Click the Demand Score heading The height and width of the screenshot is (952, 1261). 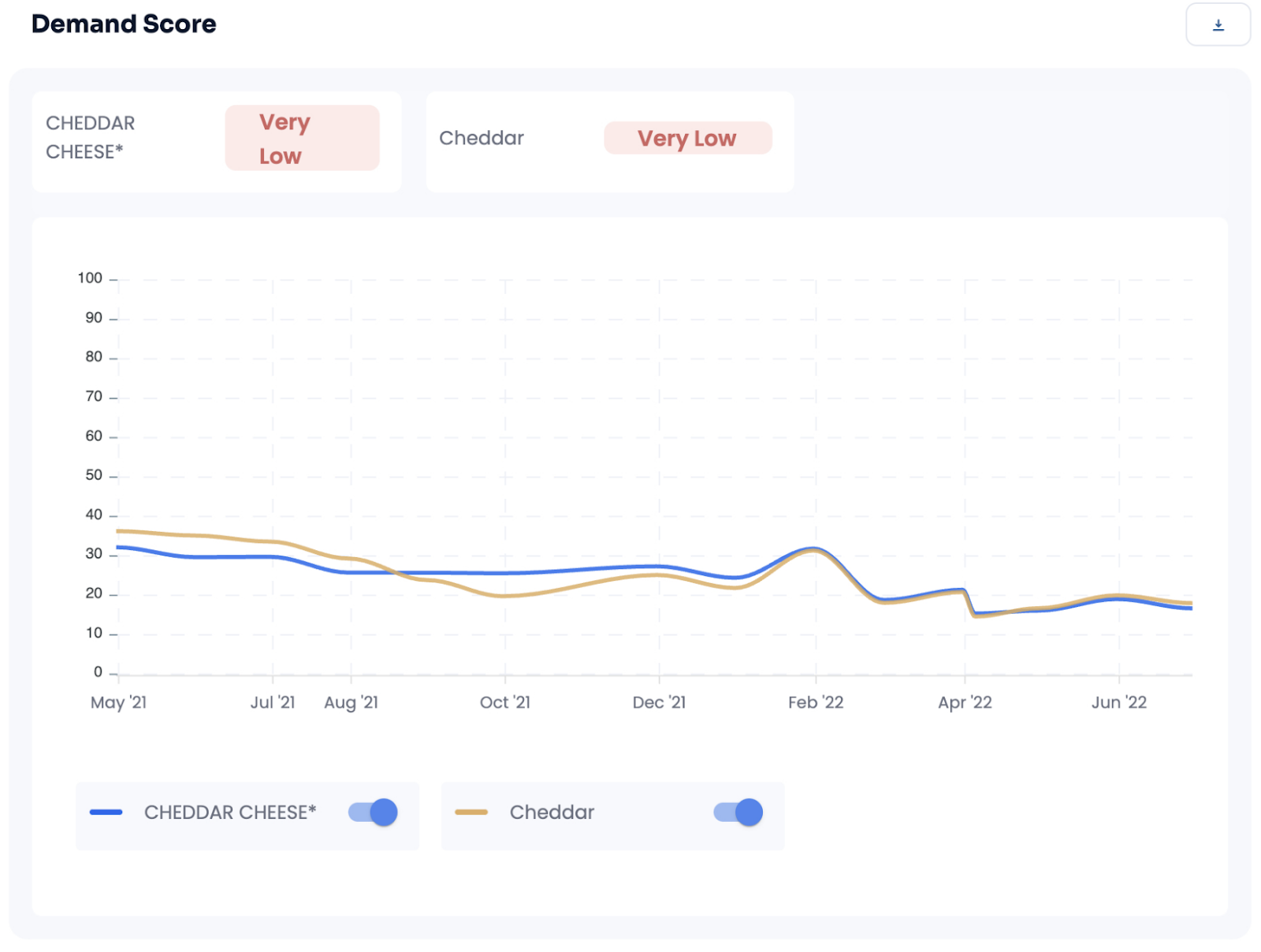(x=124, y=24)
